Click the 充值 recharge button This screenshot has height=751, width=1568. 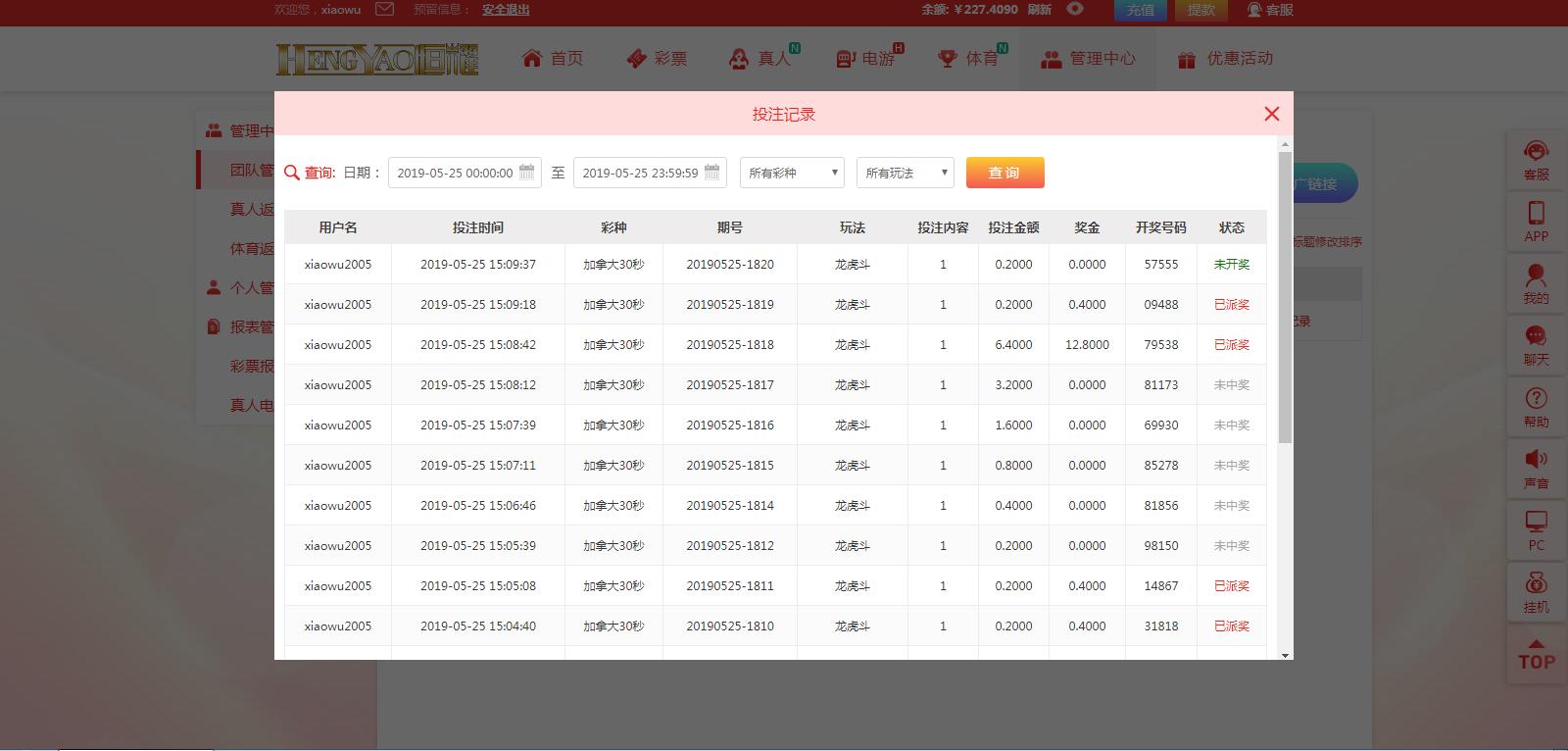click(1140, 10)
